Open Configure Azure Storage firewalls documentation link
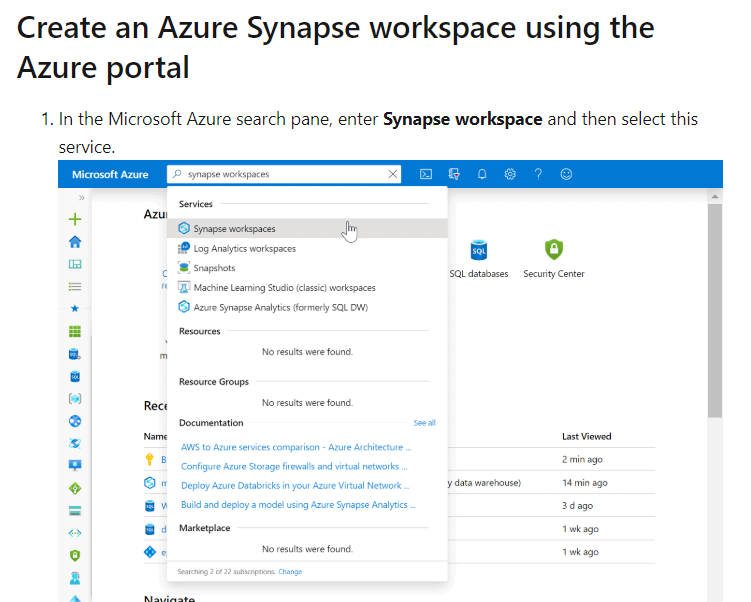The width and height of the screenshot is (751, 602). pos(294,466)
